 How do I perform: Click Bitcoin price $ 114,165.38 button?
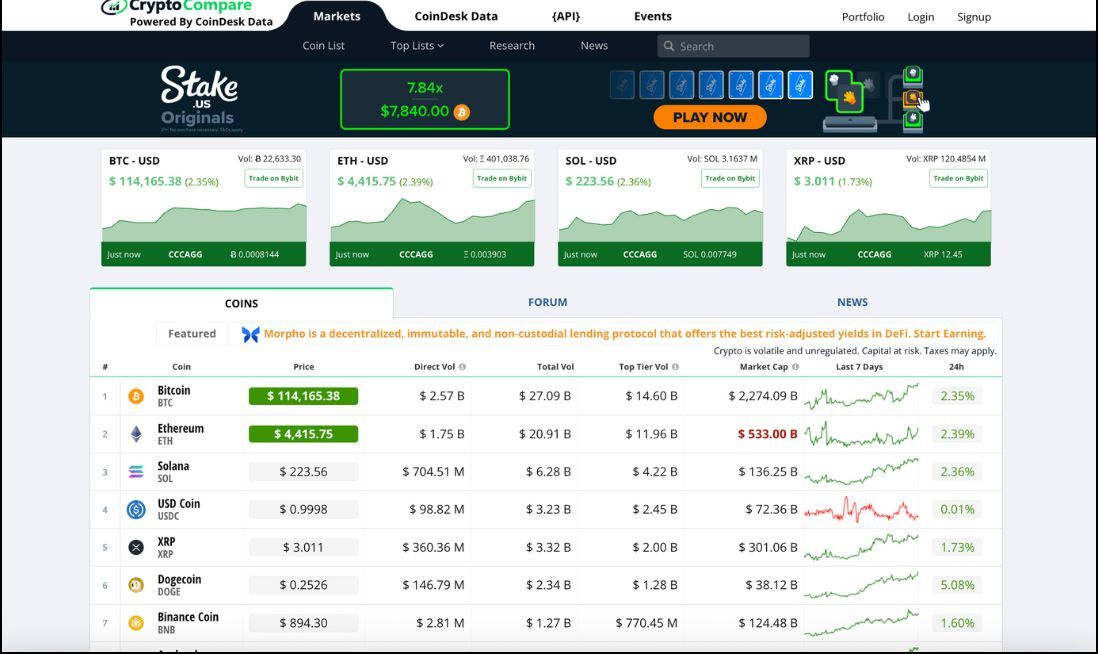(303, 396)
